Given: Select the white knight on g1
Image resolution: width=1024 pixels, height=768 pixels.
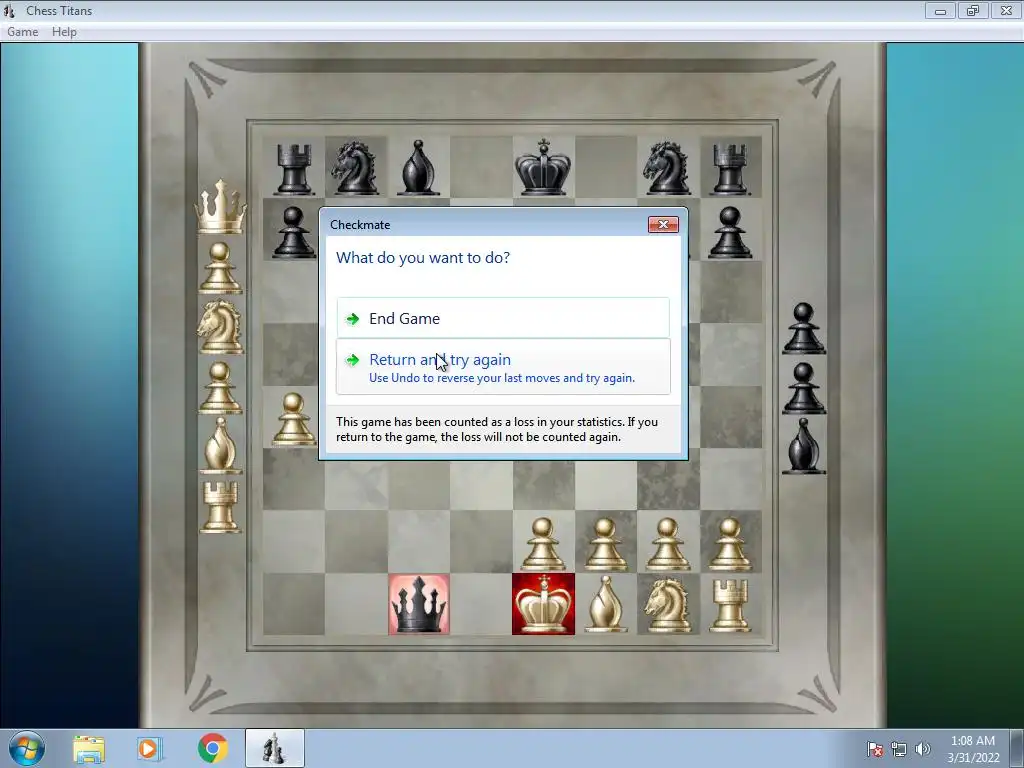Looking at the screenshot, I should tap(667, 607).
